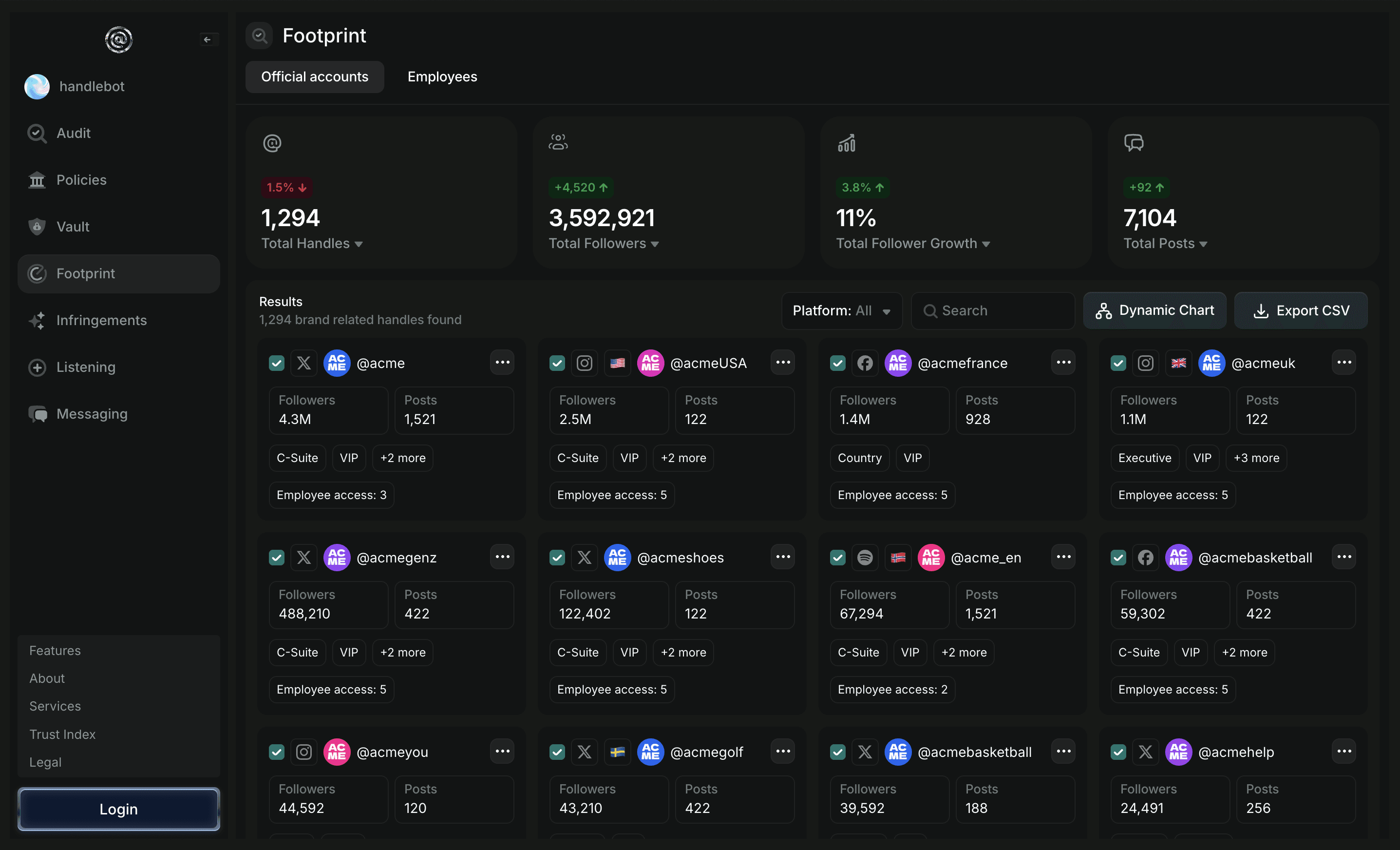Collapse the sidebar with arrow icon
1400x850 pixels.
(208, 39)
